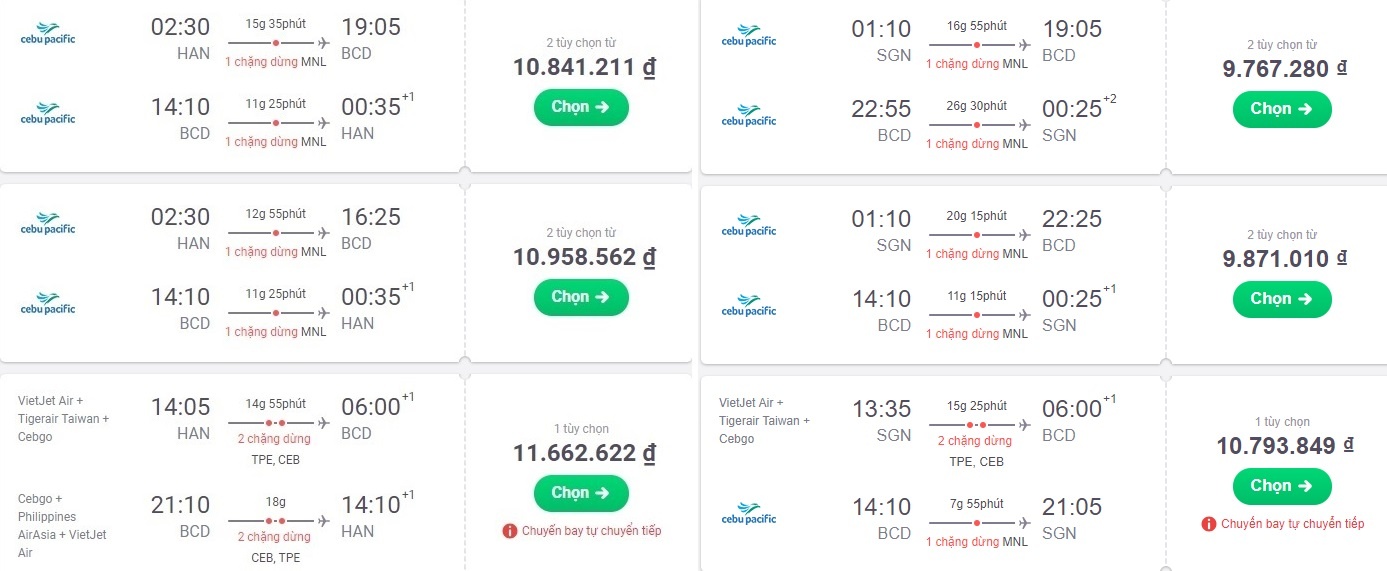
Task: Click Cebu Pacific logo on 02:30–19:05 HAN flight
Action: (48, 35)
